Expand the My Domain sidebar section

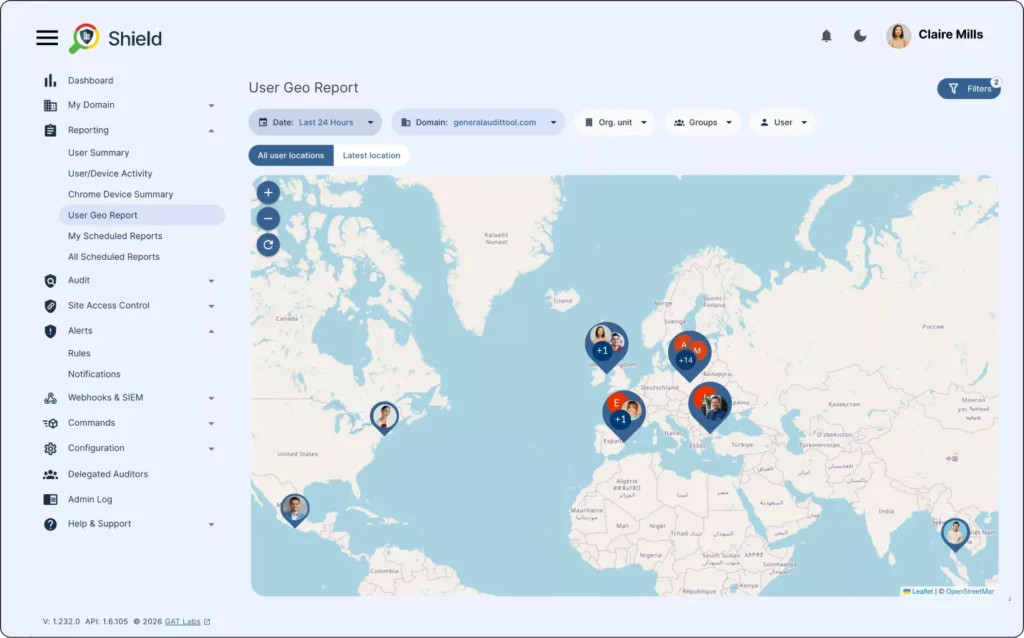point(211,104)
